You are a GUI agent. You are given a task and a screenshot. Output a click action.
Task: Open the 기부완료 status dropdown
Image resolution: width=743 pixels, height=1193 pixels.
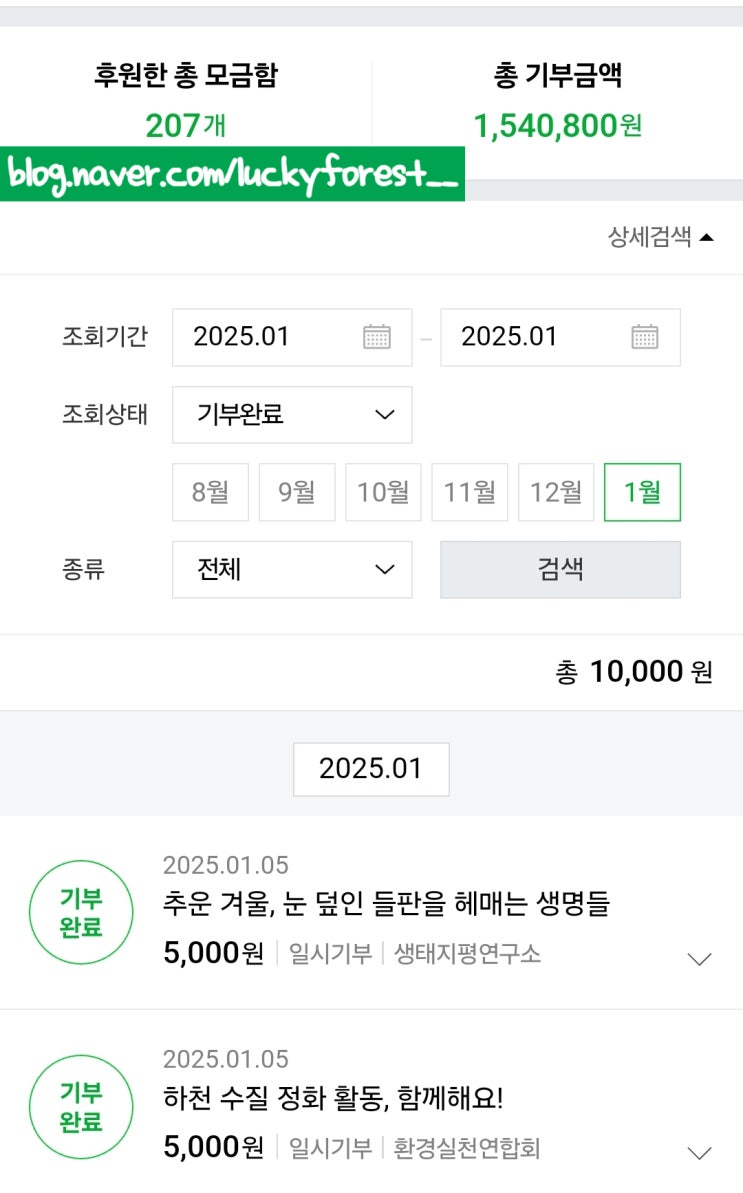(x=292, y=414)
